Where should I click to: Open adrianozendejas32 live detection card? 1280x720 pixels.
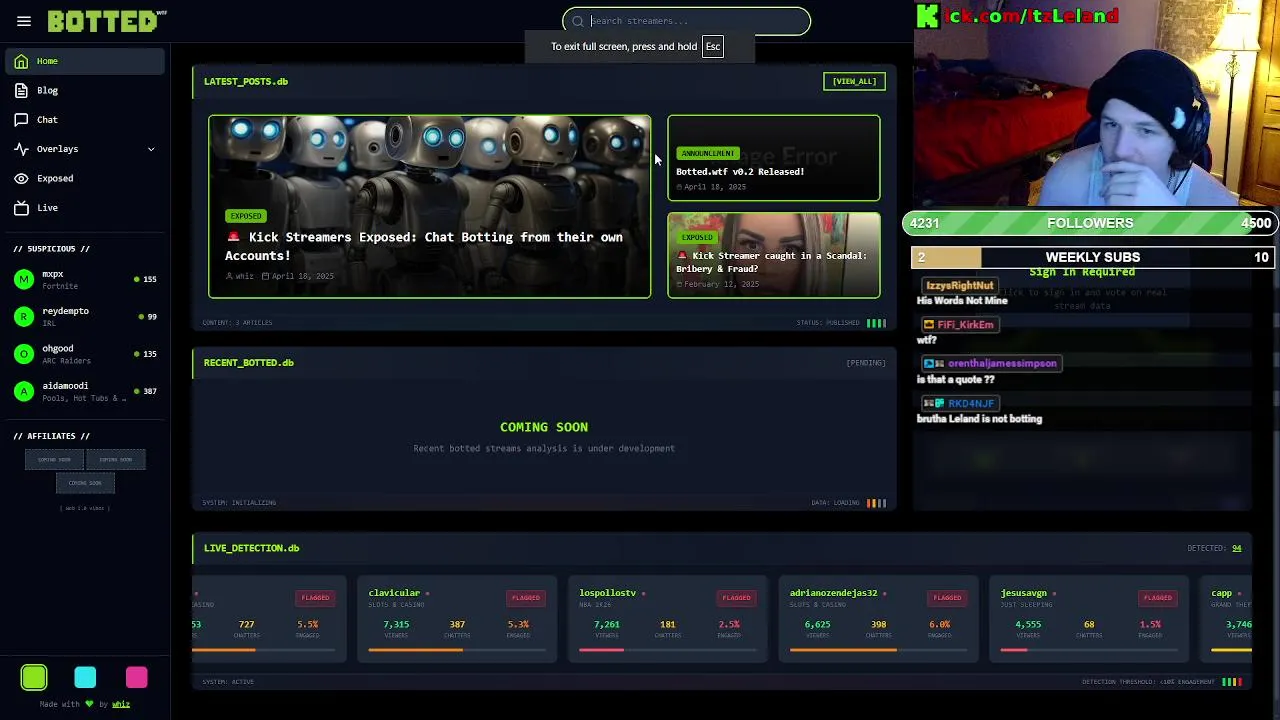click(x=878, y=619)
